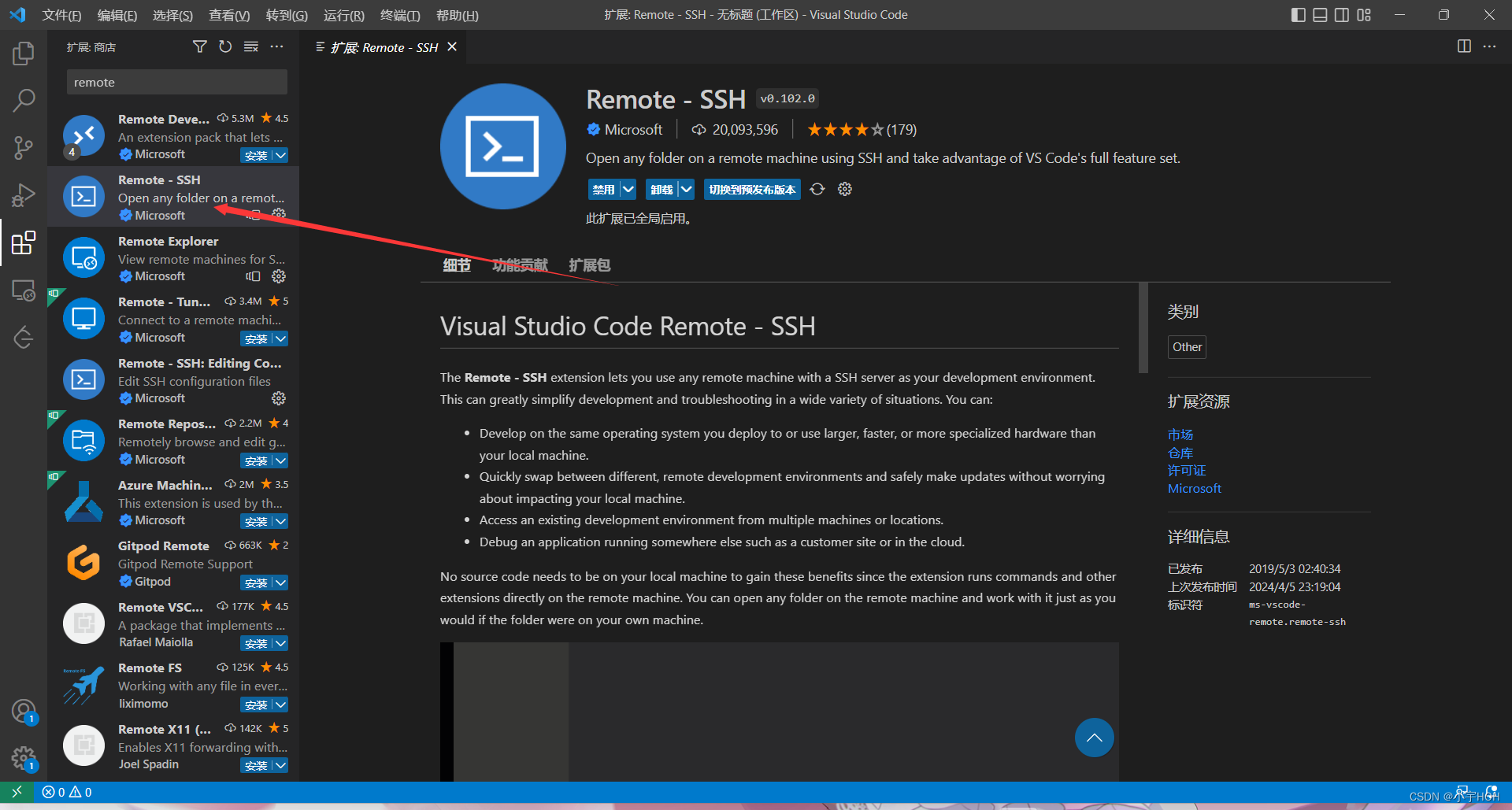
Task: Switch to the 细节 tab
Action: pos(457,265)
